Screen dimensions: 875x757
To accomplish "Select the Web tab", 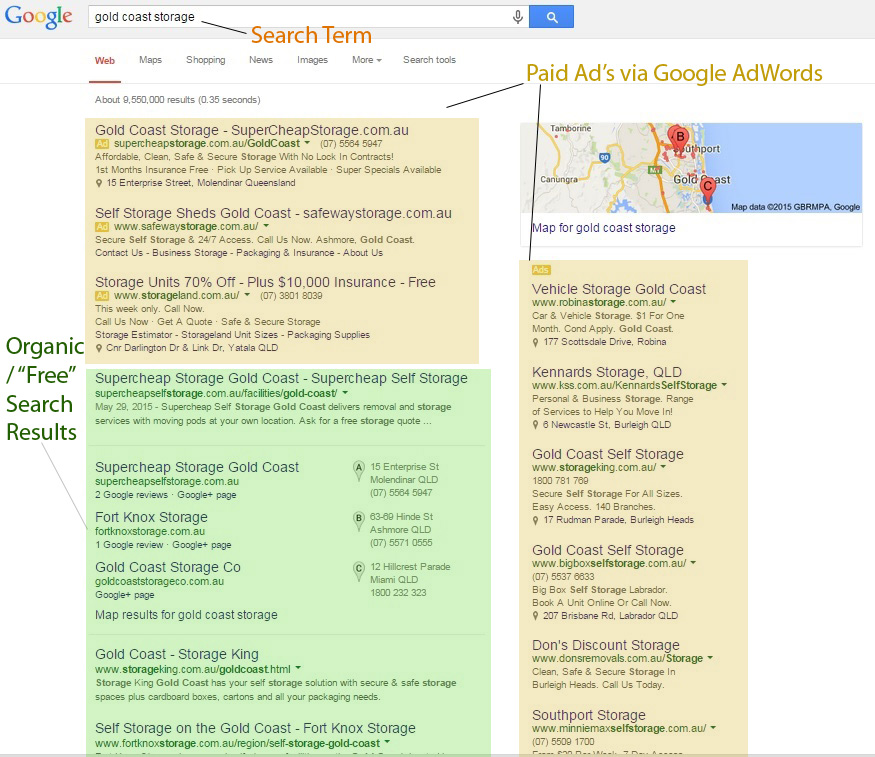I will (105, 60).
